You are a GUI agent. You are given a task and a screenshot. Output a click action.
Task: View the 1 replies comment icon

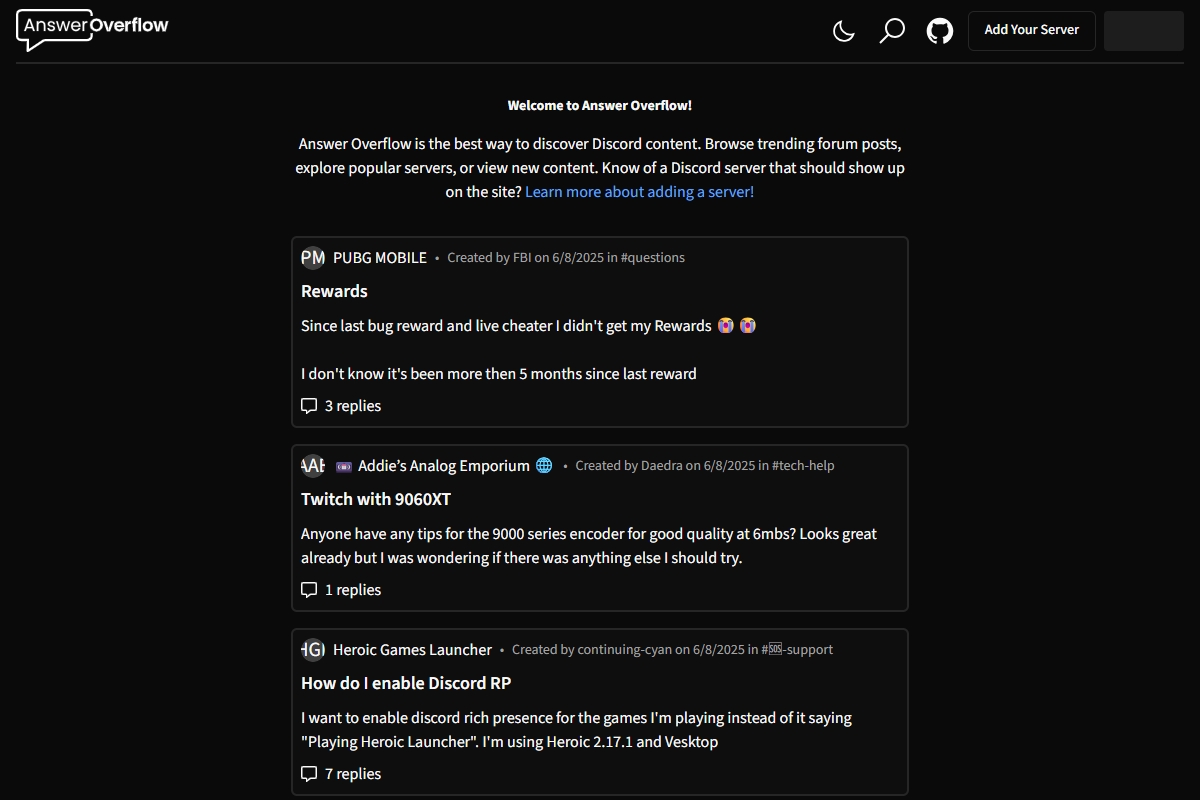click(x=309, y=590)
